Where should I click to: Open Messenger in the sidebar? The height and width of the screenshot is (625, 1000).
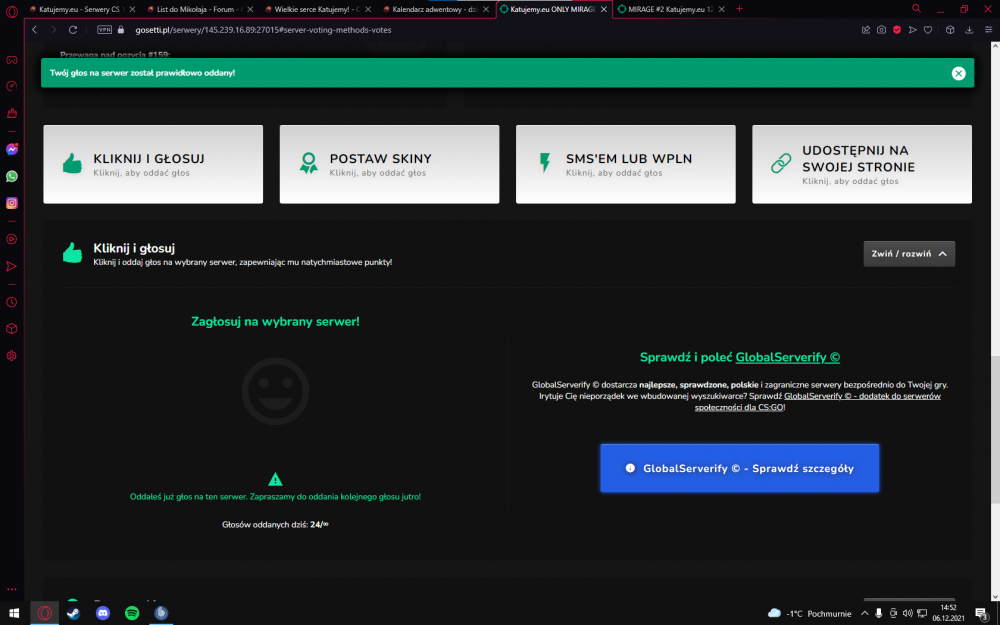coord(11,149)
